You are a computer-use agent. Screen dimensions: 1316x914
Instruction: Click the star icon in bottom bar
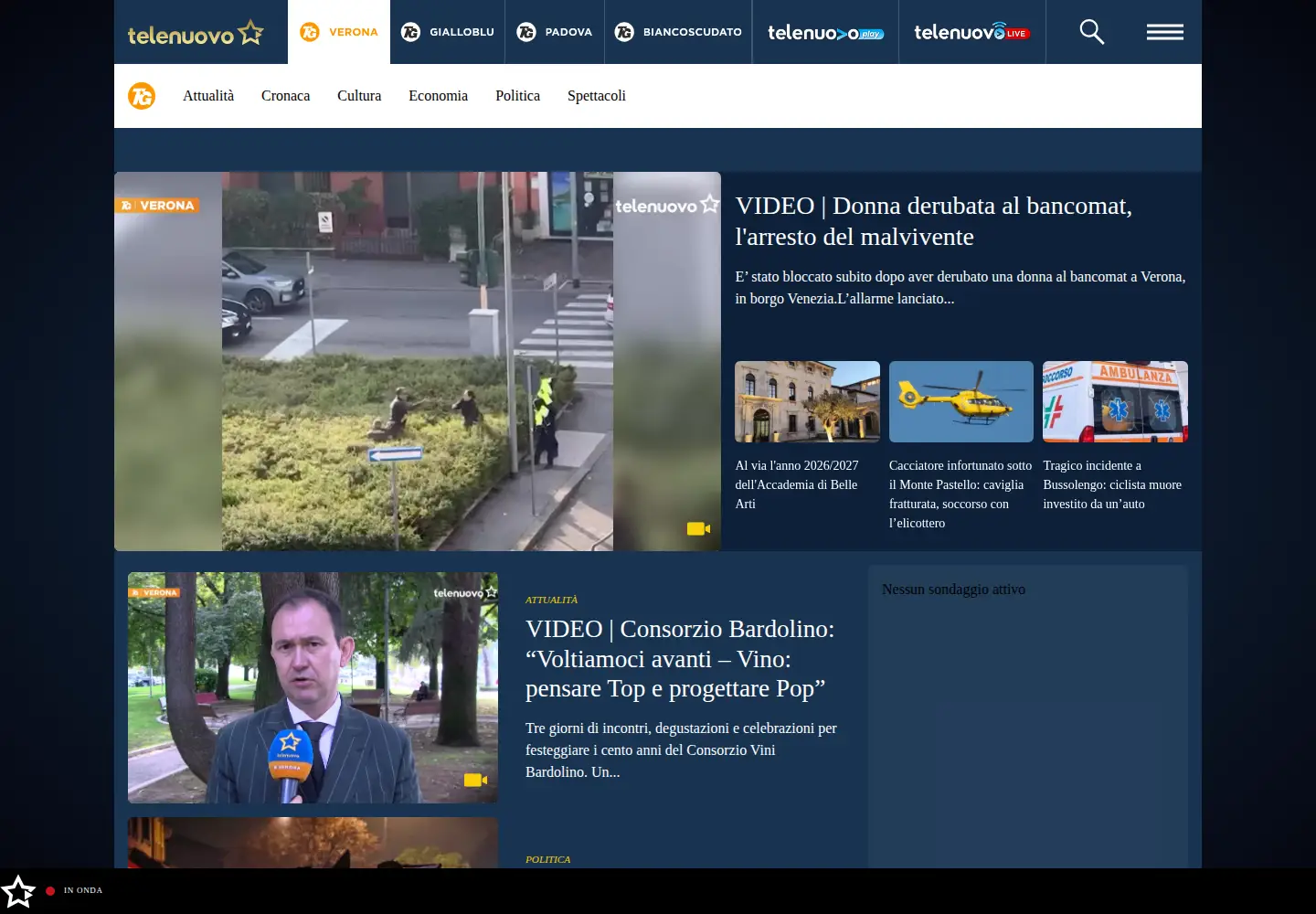click(x=18, y=891)
